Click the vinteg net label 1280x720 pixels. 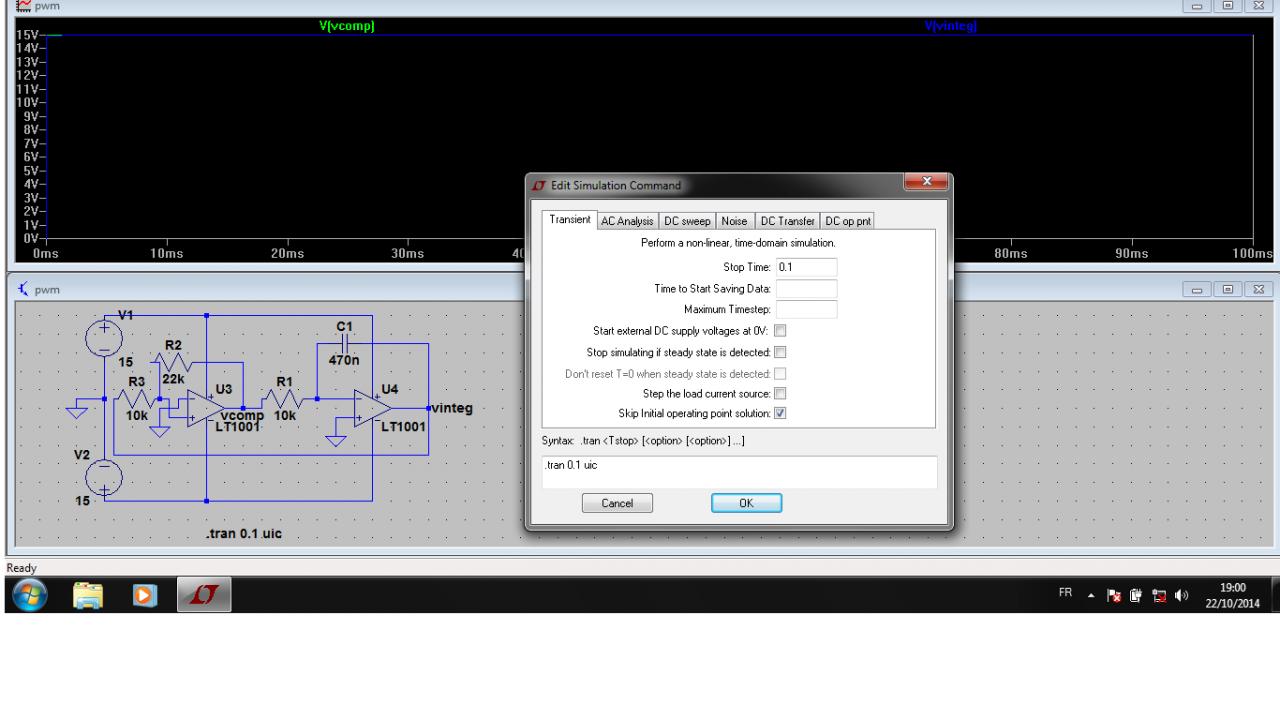[x=451, y=408]
